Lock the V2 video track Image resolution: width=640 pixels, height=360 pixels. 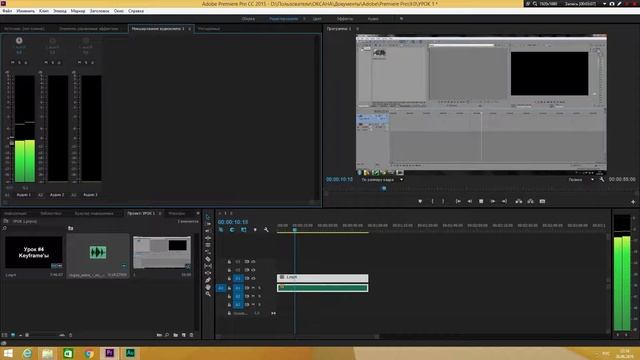[229, 270]
